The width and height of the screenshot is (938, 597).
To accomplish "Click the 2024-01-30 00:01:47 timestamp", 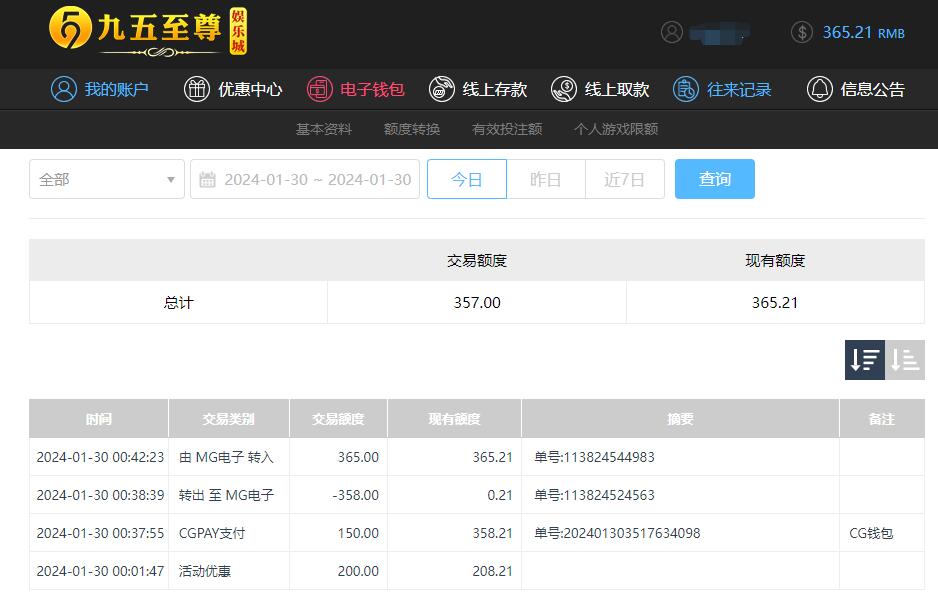I will 100,571.
